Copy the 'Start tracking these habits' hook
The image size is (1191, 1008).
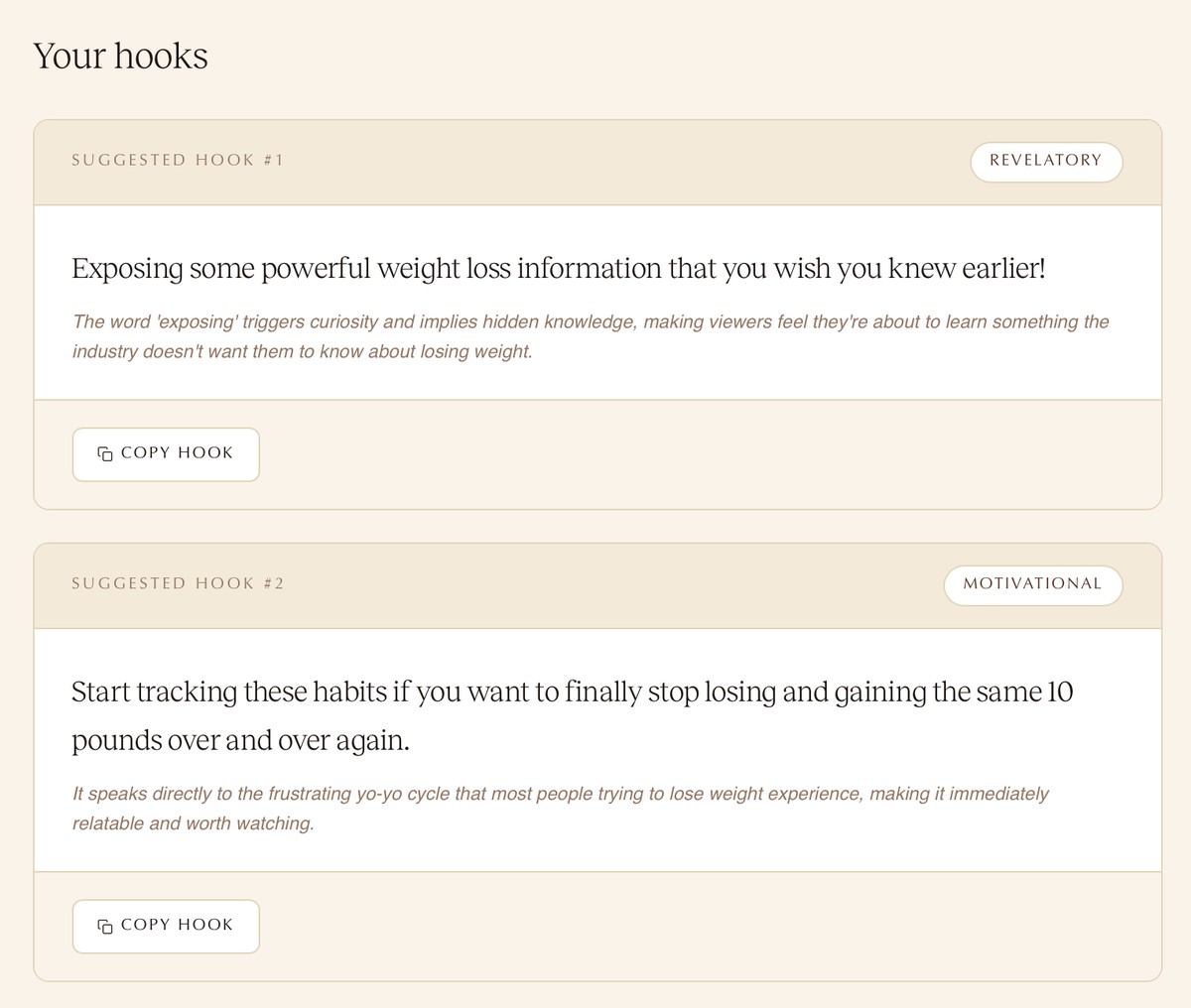[x=166, y=927]
